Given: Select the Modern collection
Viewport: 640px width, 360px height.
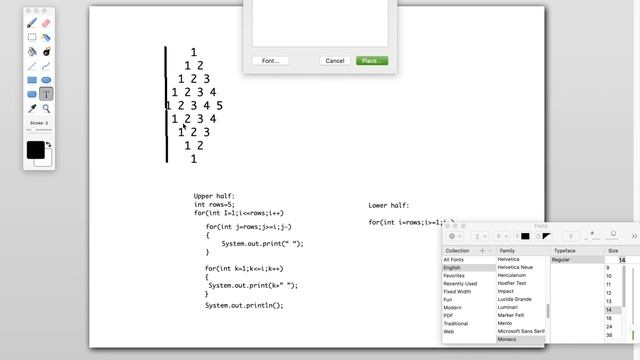Looking at the screenshot, I should (x=469, y=308).
